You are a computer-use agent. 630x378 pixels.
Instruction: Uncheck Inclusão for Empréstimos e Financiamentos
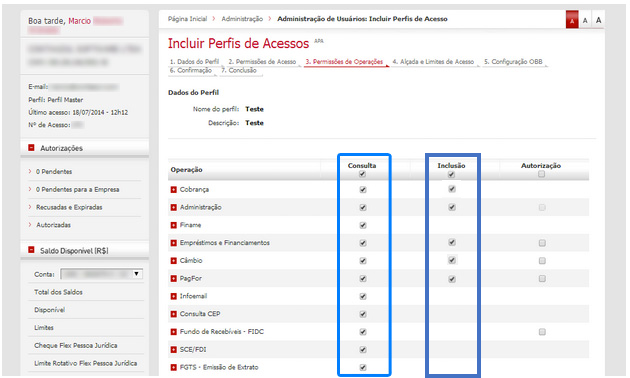pyautogui.click(x=452, y=242)
